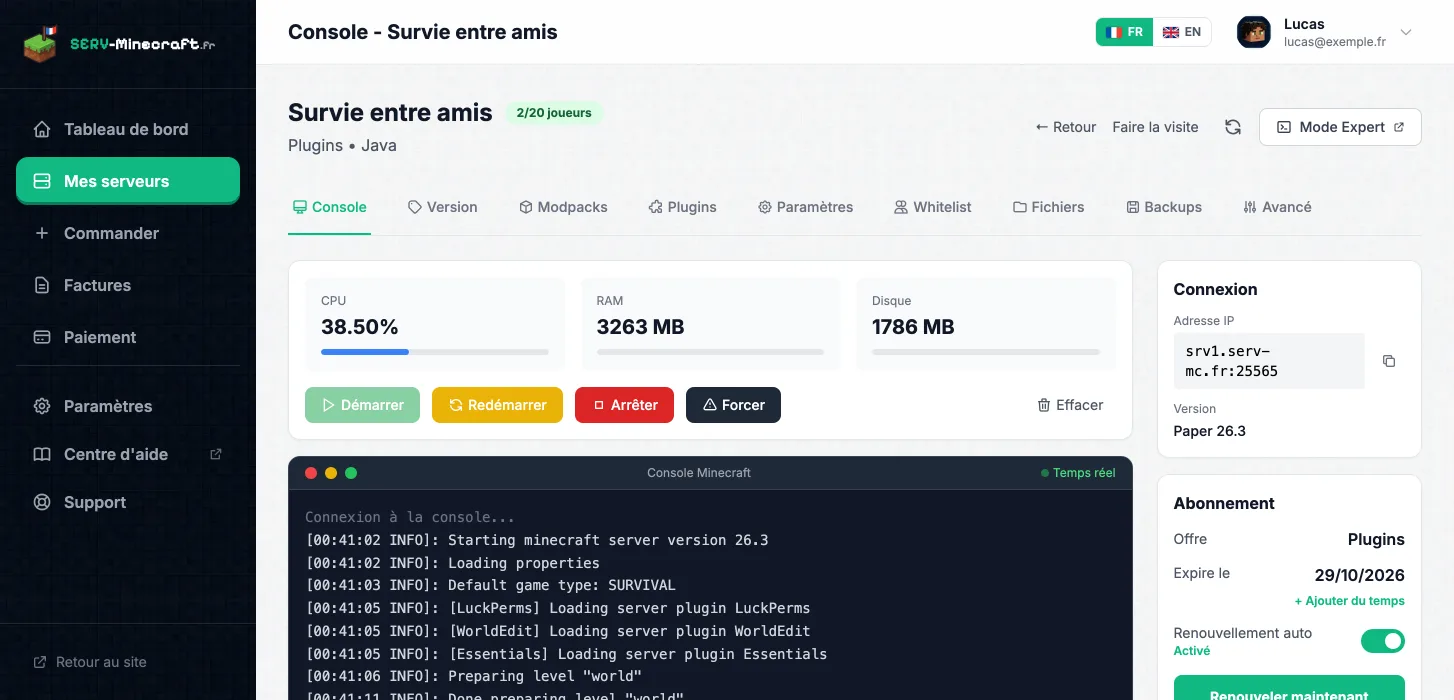1454x700 pixels.
Task: Click the trash icon for Effacer
Action: tap(1044, 405)
